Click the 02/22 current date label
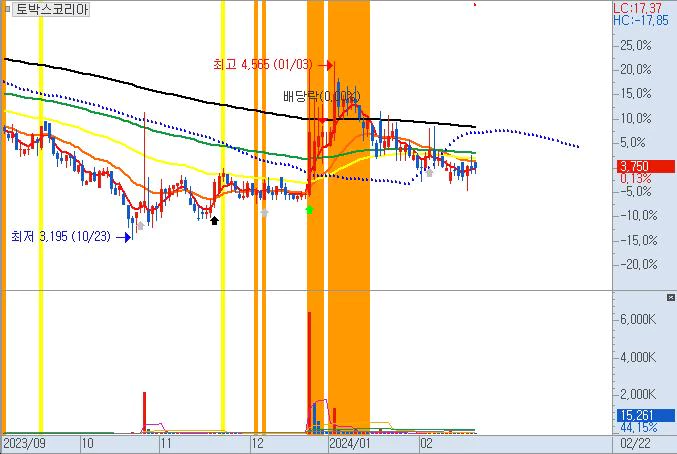The image size is (677, 454). tap(635, 444)
